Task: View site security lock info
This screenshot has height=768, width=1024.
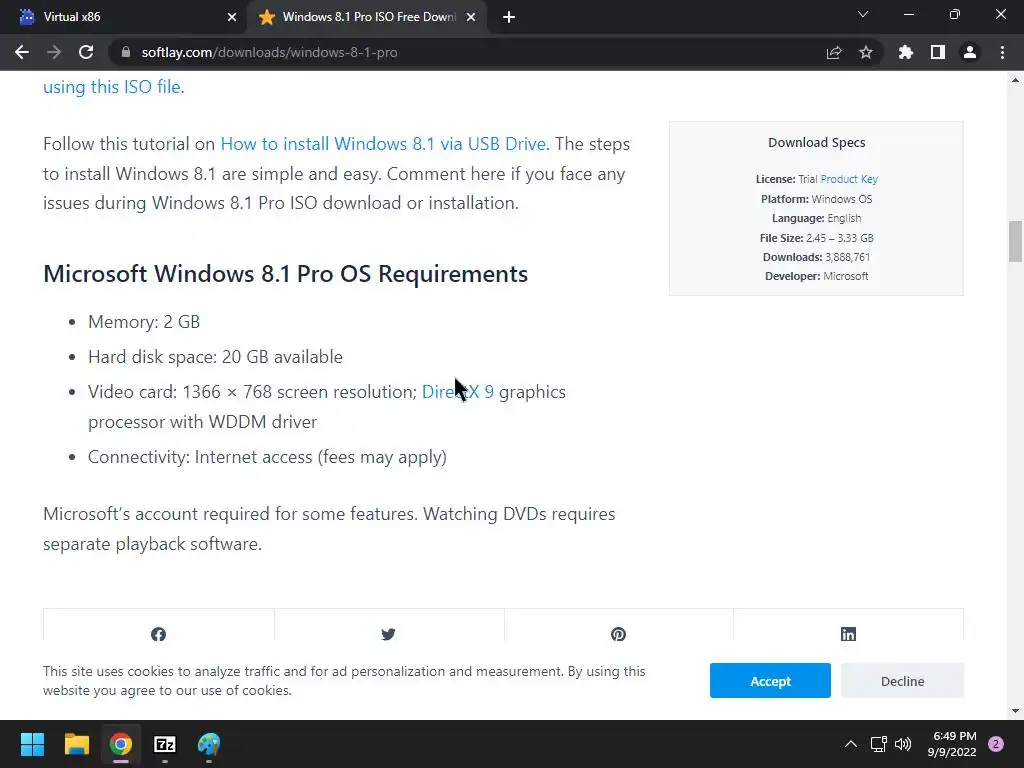Action: click(x=126, y=52)
